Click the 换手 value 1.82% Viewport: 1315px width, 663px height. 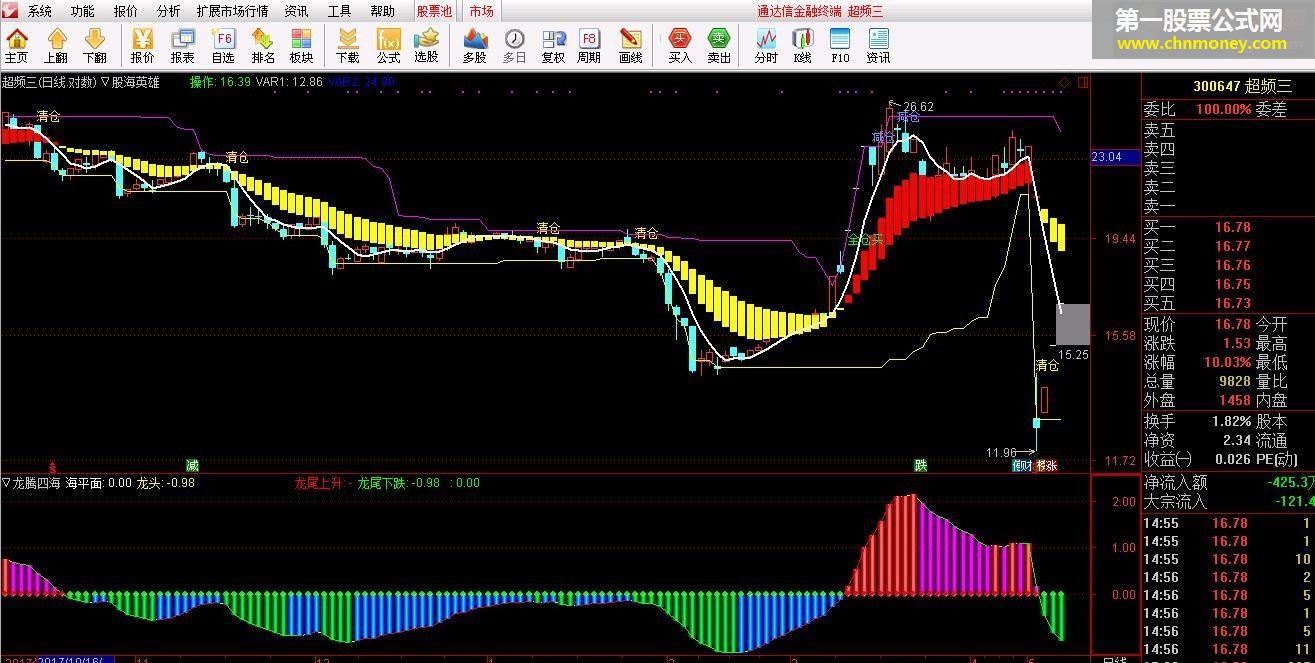pyautogui.click(x=1232, y=421)
